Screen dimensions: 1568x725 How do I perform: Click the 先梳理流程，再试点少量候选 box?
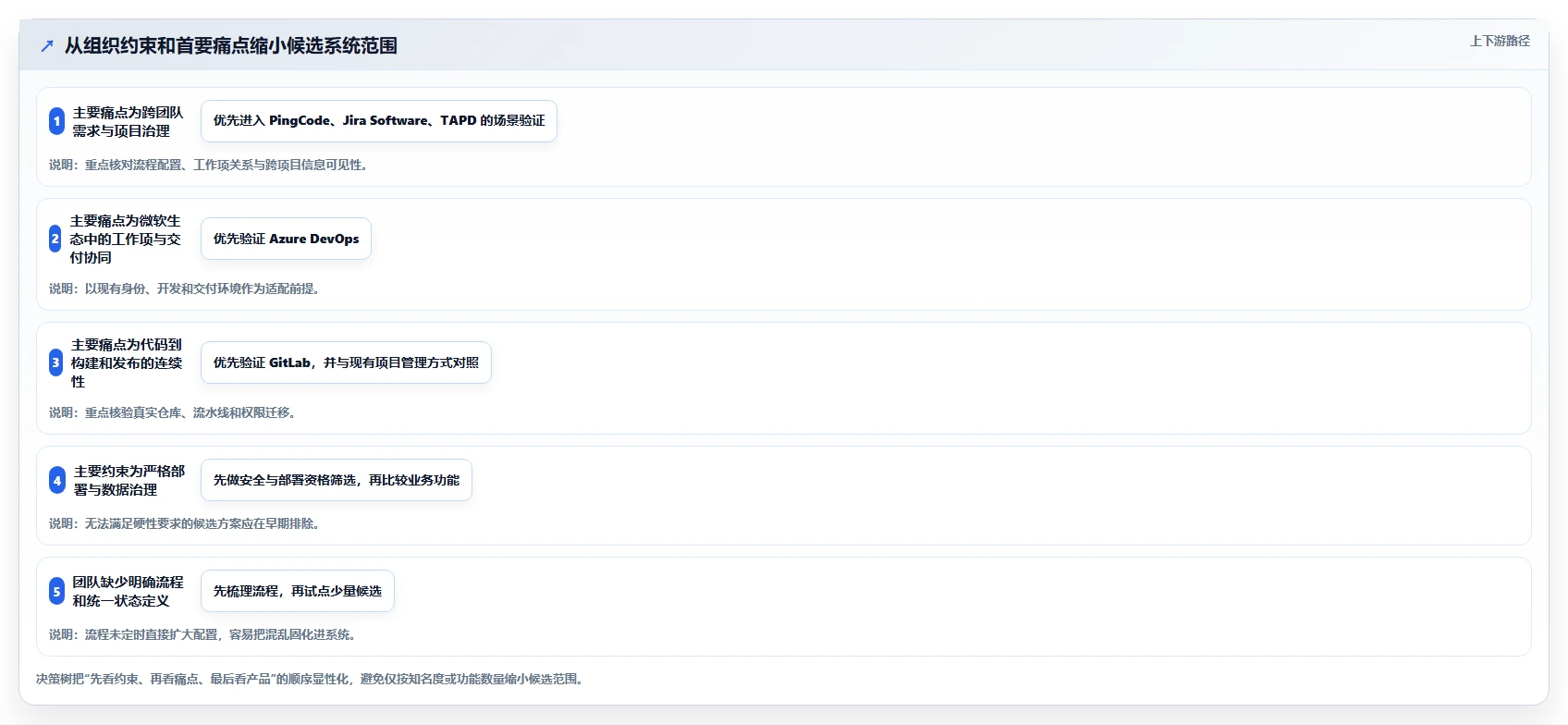coord(298,591)
